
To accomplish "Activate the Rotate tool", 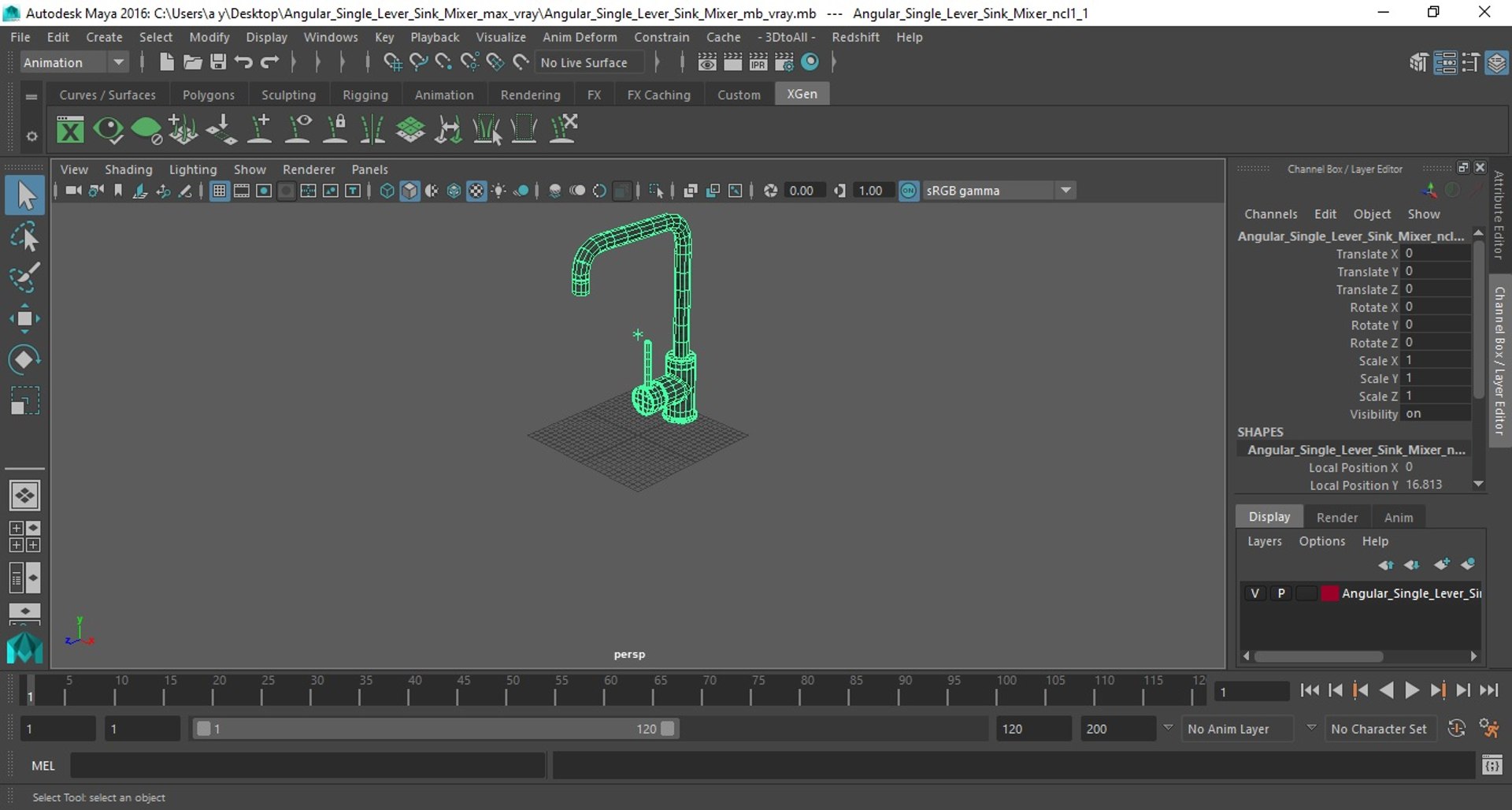I will [24, 359].
